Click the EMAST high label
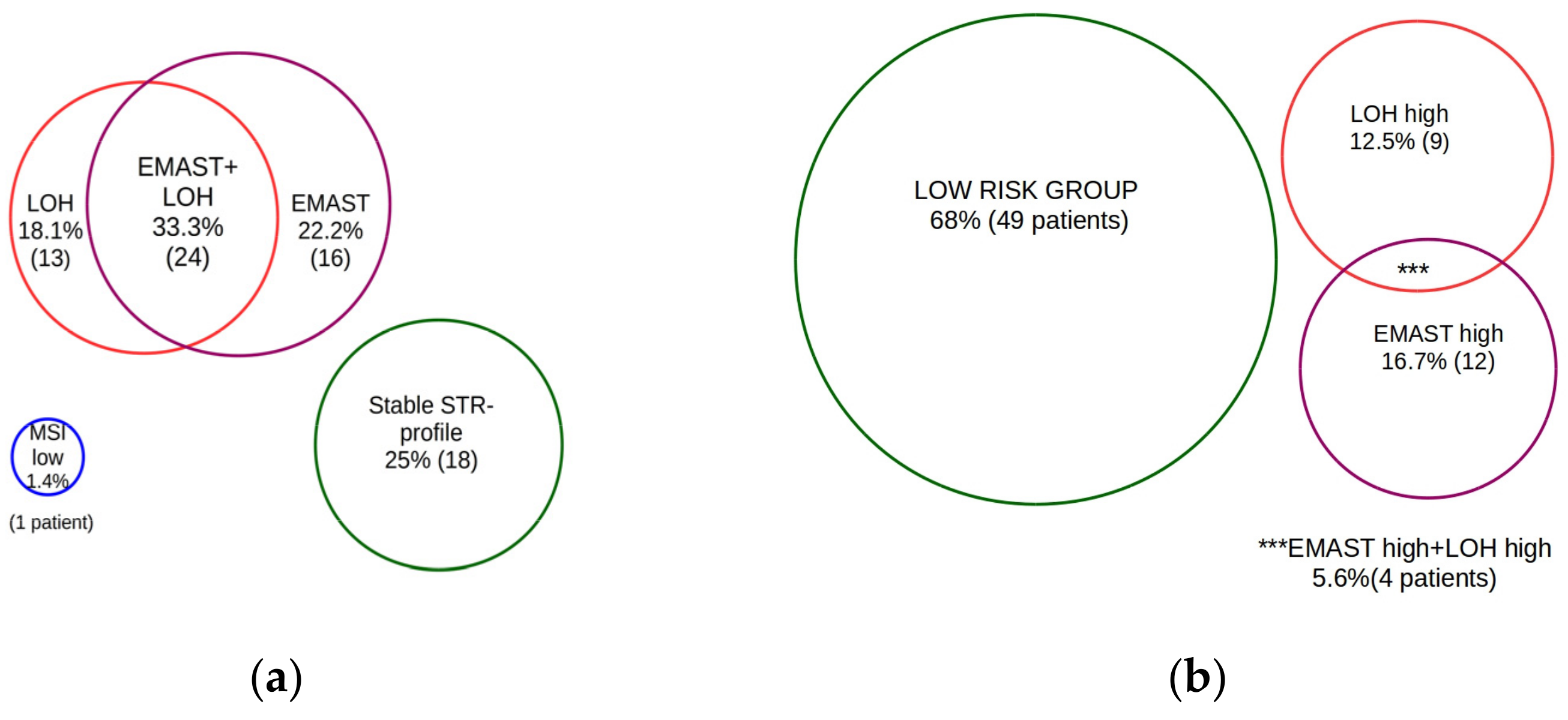The height and width of the screenshot is (720, 1568). (x=1438, y=334)
